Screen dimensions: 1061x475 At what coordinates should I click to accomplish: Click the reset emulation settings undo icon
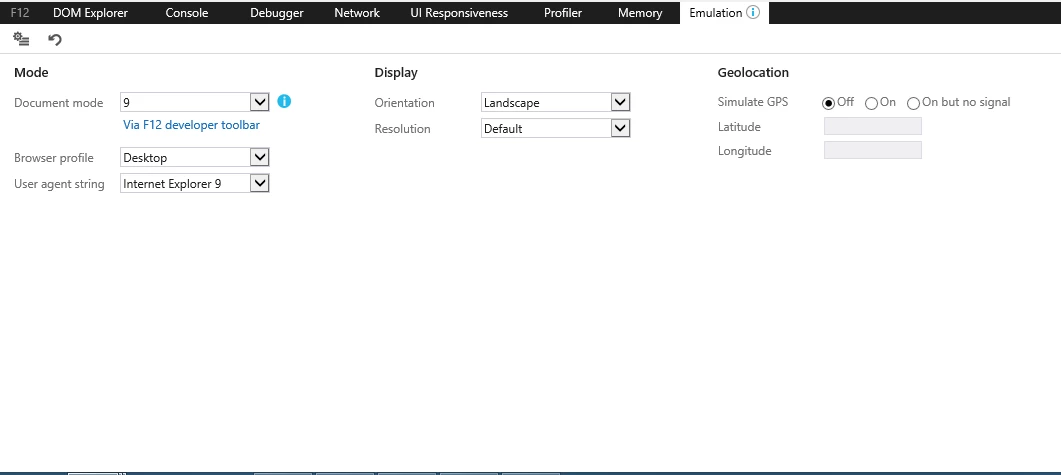55,39
